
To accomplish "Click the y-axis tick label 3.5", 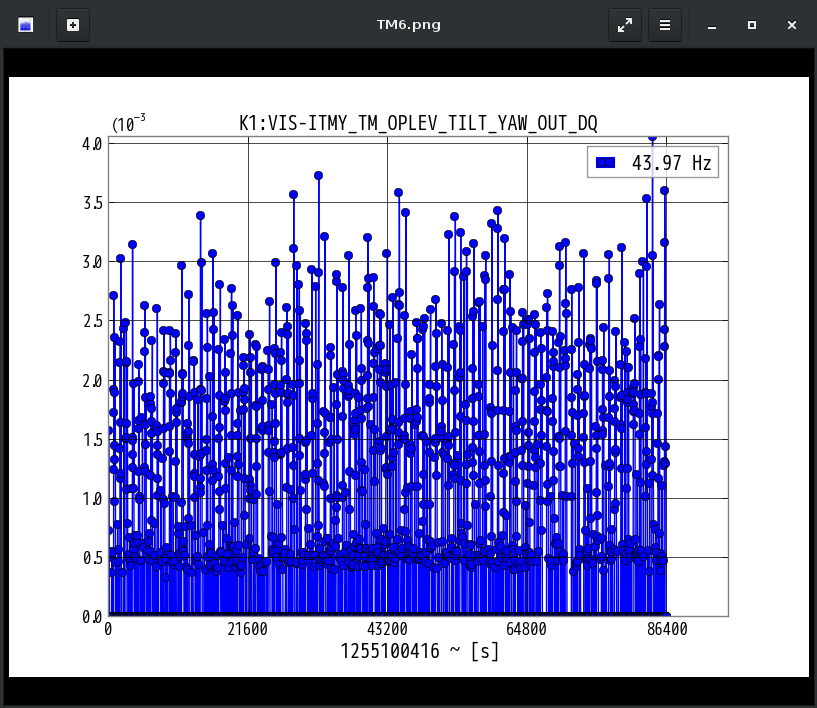I will point(92,203).
